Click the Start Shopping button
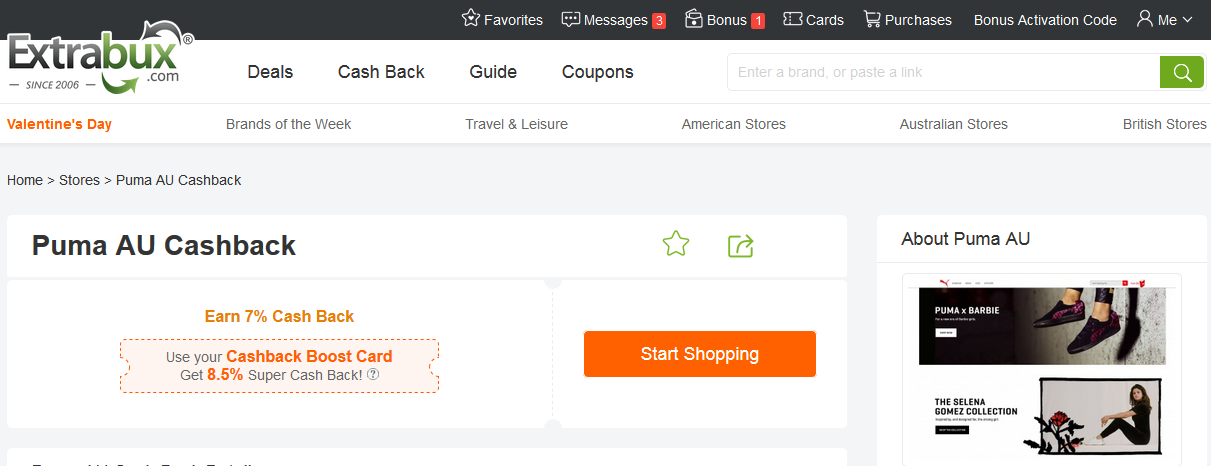Viewport: 1211px width, 466px height. click(699, 354)
